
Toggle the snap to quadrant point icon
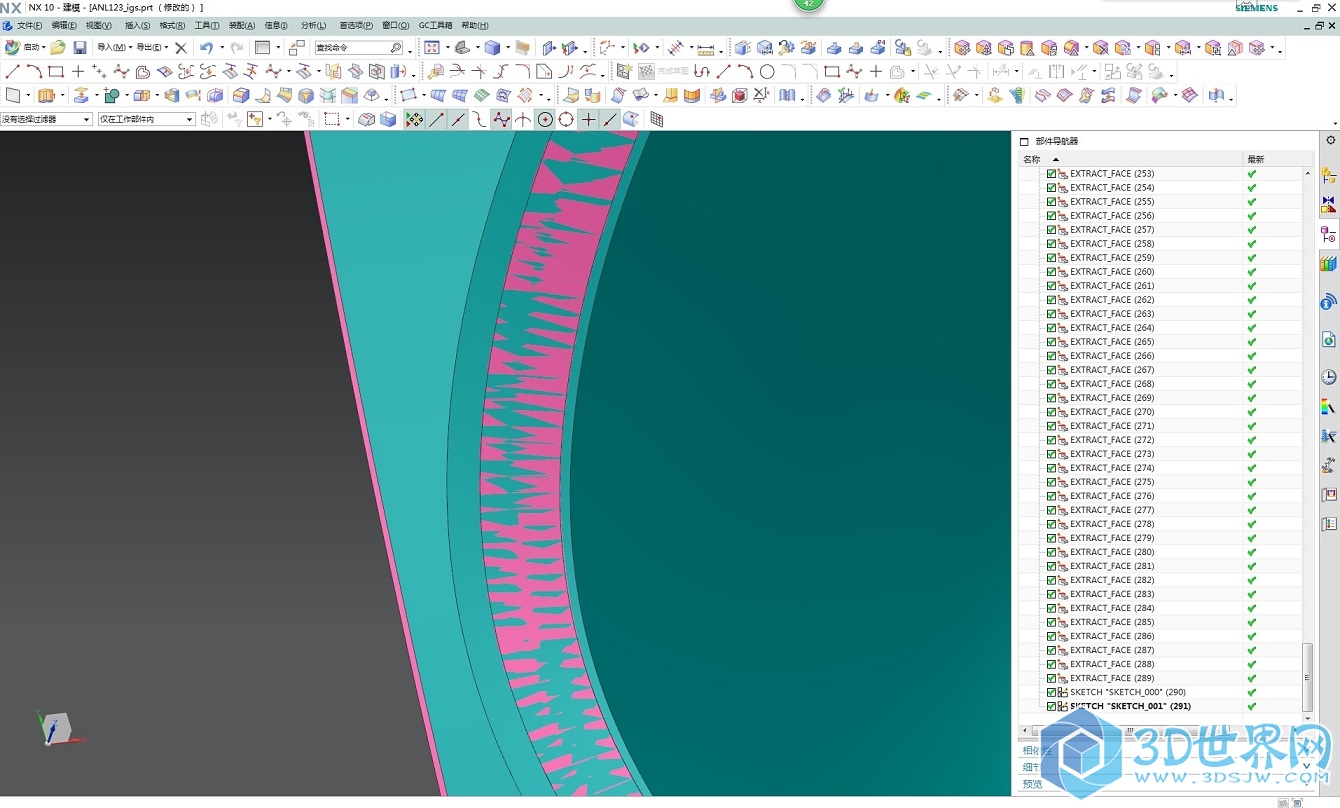pyautogui.click(x=566, y=119)
